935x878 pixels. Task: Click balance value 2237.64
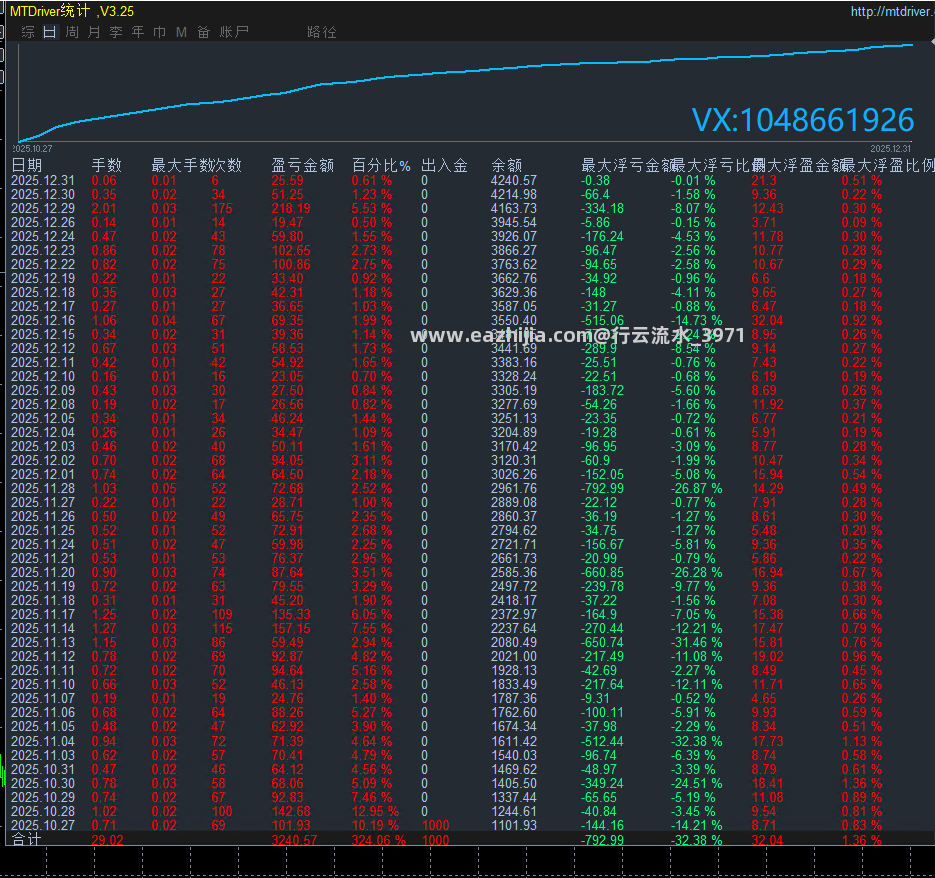click(x=514, y=629)
